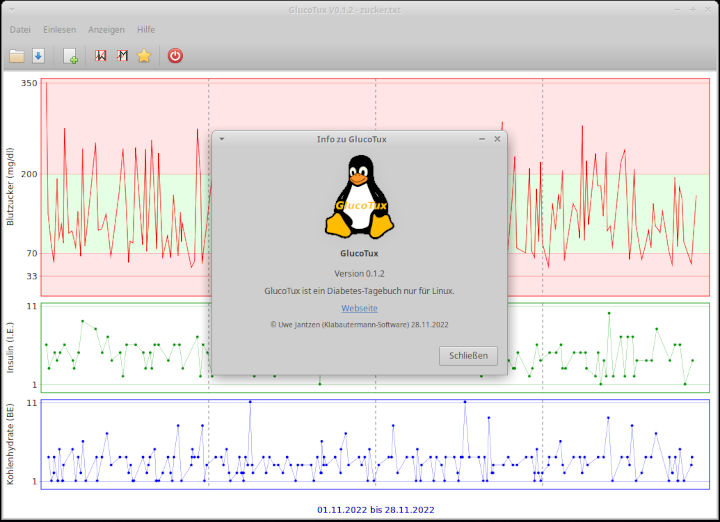This screenshot has width=720, height=522.
Task: Open the Einlesen menu
Action: [60, 29]
